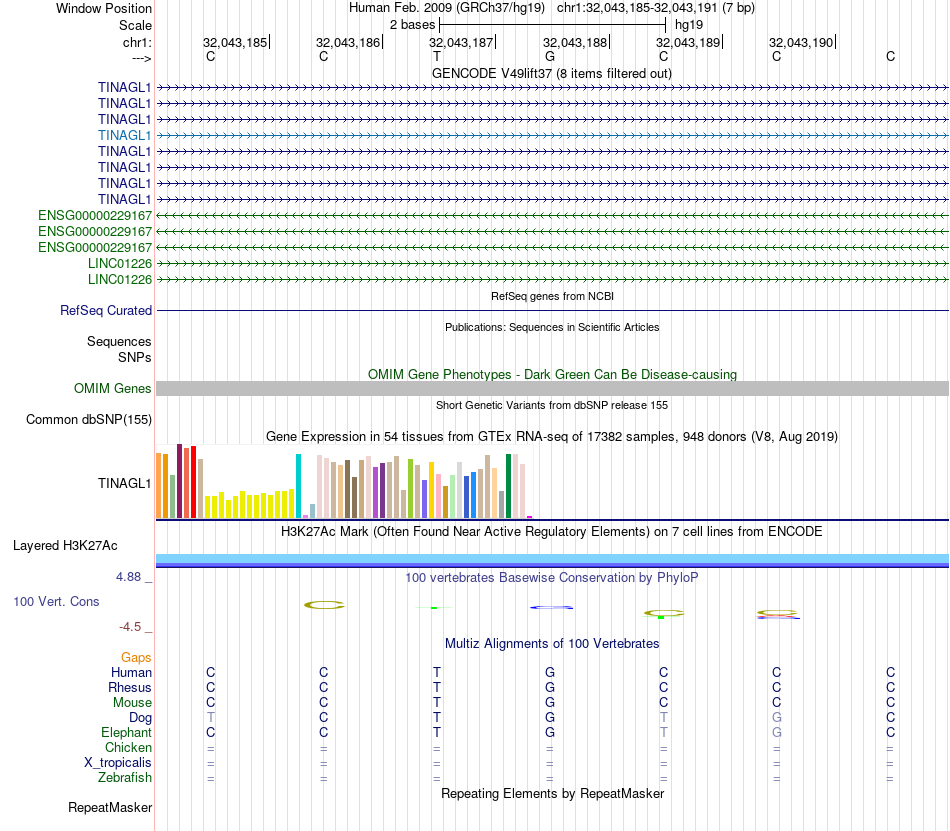This screenshot has height=831, width=950.
Task: Click the light blue H3K27Ac signal band
Action: tap(552, 558)
